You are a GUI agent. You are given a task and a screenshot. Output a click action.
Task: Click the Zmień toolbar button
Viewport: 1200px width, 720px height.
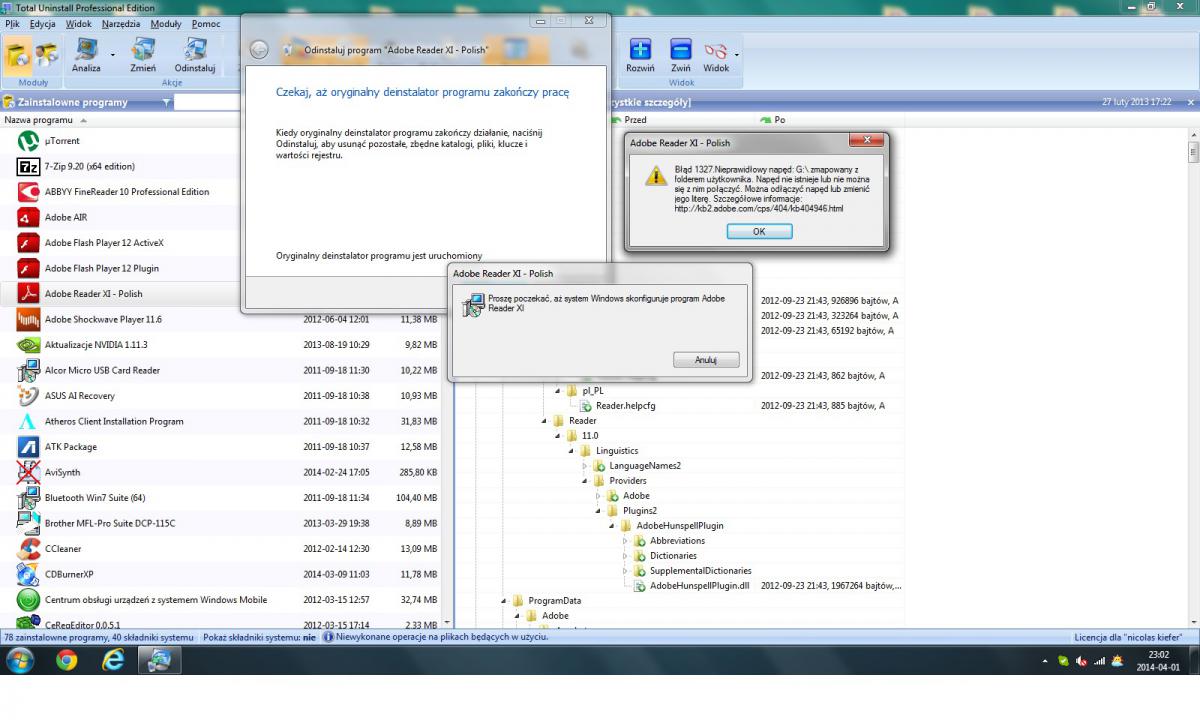coord(142,56)
